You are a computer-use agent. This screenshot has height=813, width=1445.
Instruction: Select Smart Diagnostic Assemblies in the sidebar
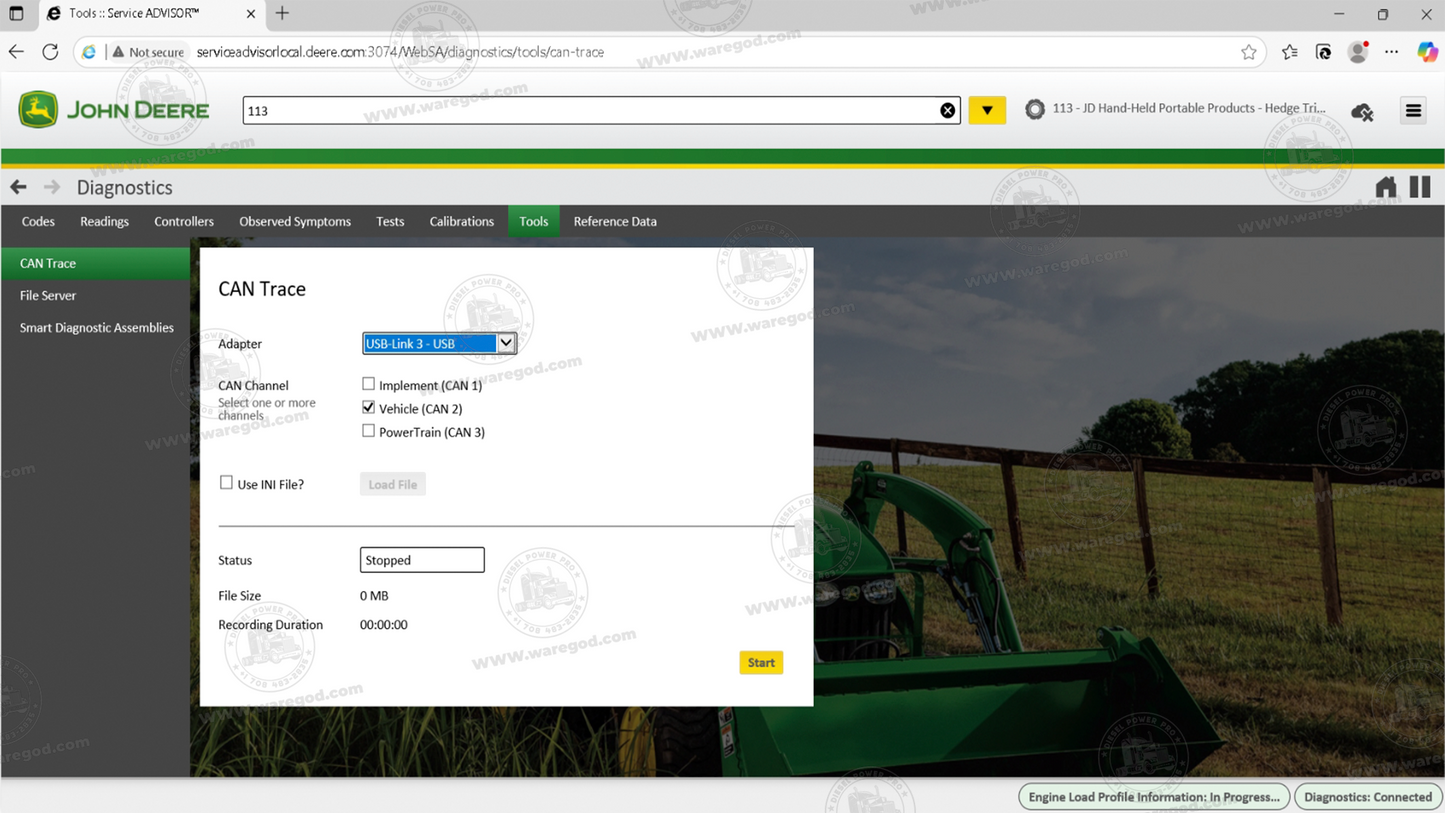pyautogui.click(x=96, y=327)
